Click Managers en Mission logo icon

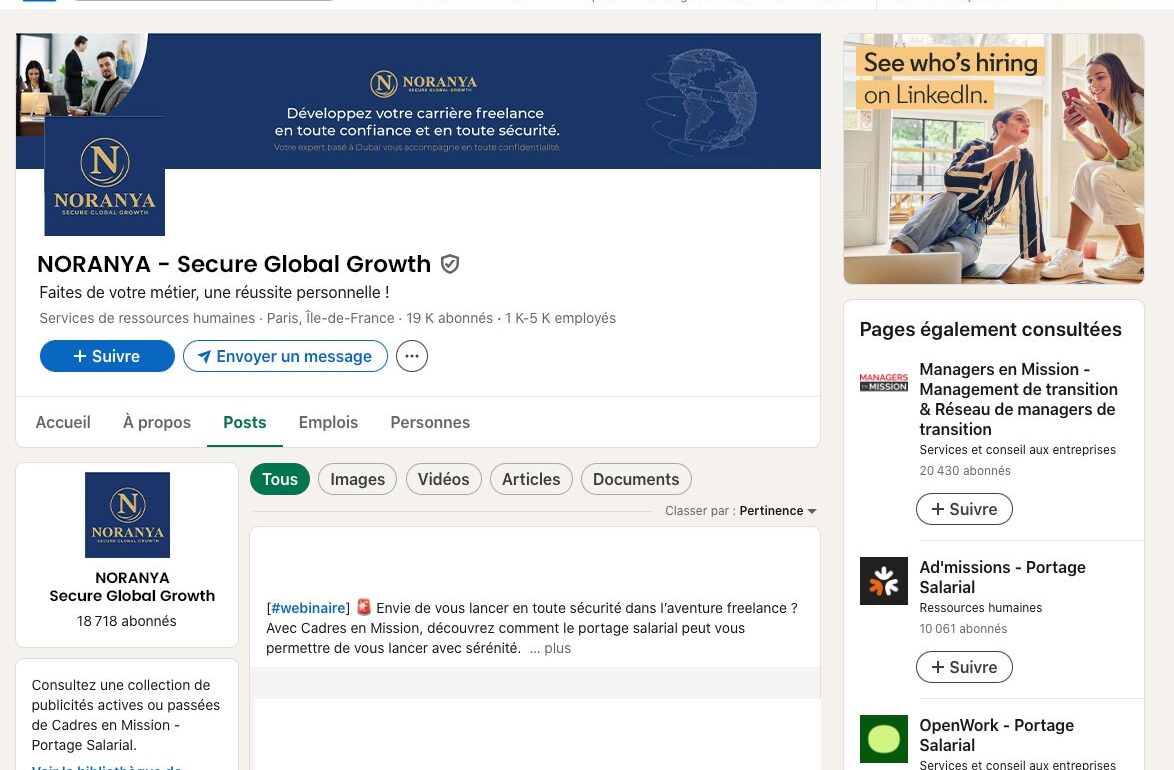883,382
